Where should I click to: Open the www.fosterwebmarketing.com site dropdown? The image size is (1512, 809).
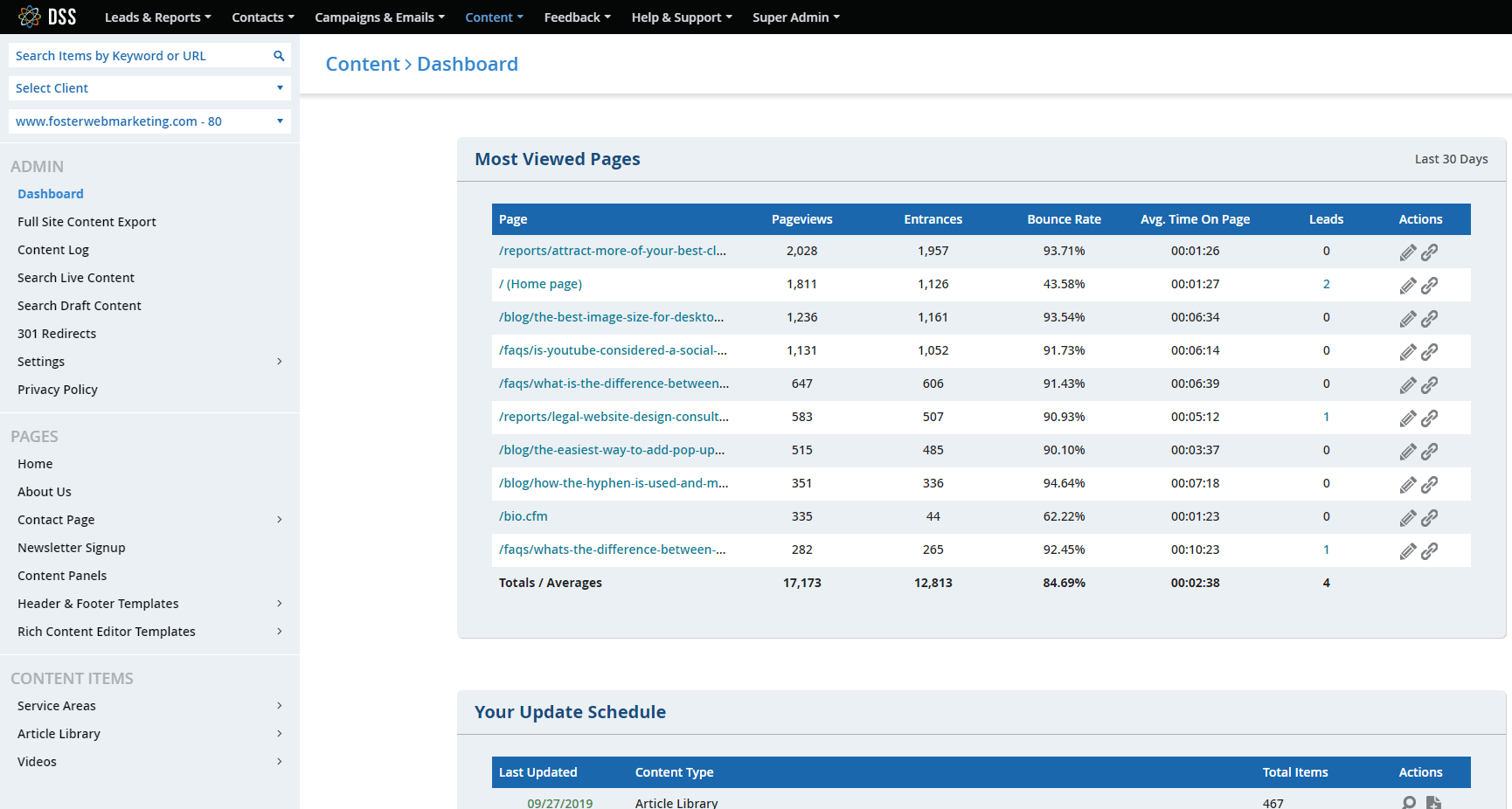pyautogui.click(x=149, y=121)
